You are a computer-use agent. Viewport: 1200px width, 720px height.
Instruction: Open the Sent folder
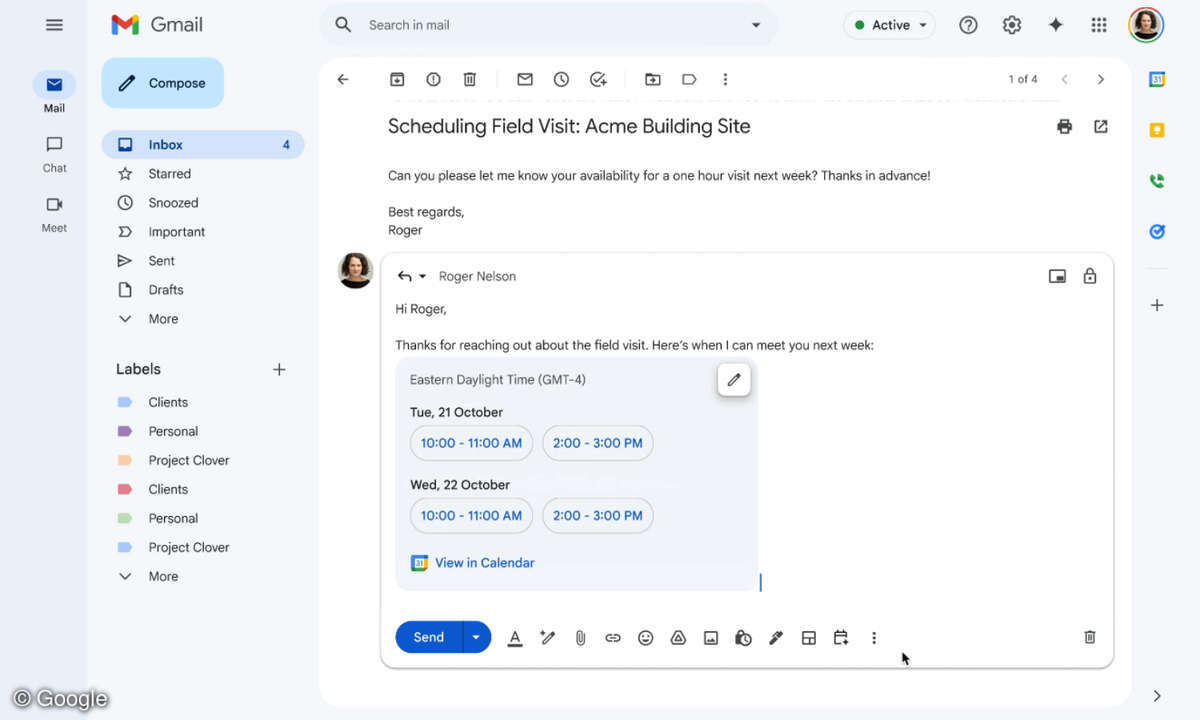pyautogui.click(x=161, y=261)
